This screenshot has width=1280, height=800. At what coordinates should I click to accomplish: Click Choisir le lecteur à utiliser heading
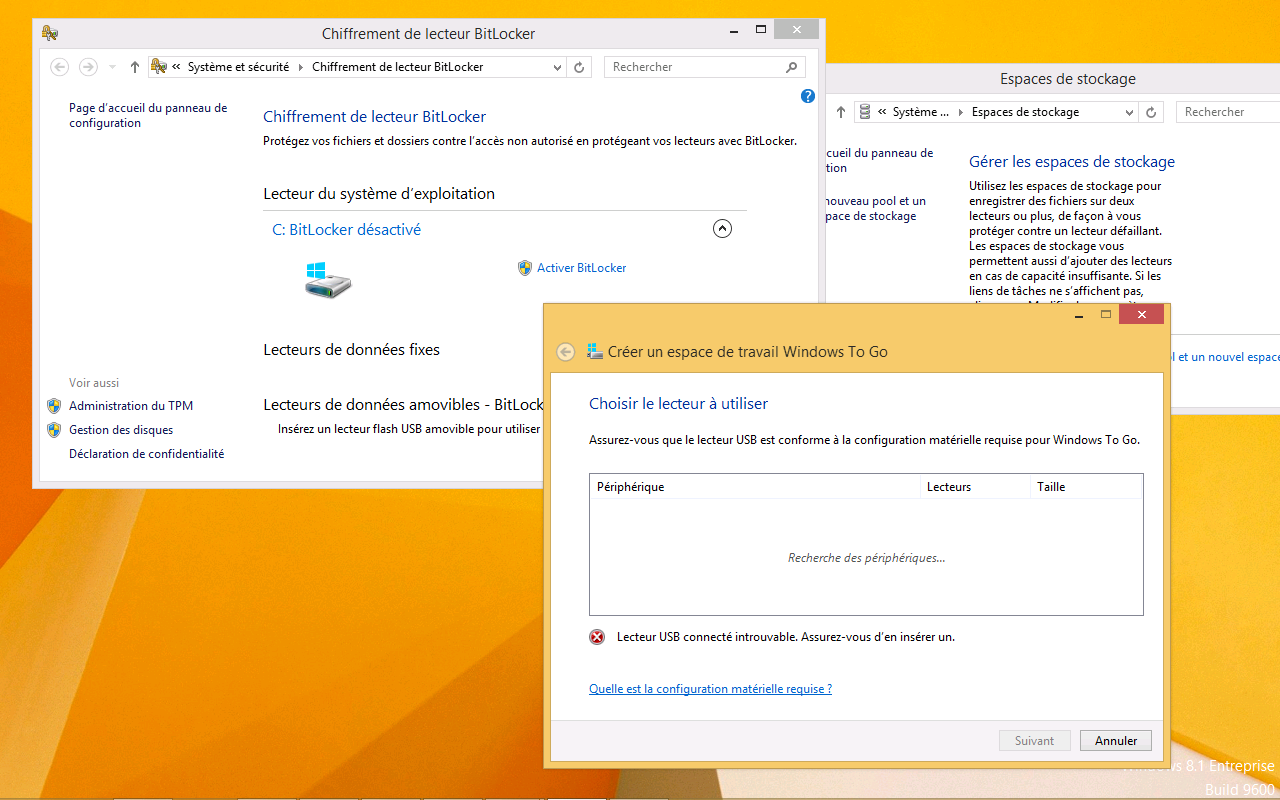(678, 404)
